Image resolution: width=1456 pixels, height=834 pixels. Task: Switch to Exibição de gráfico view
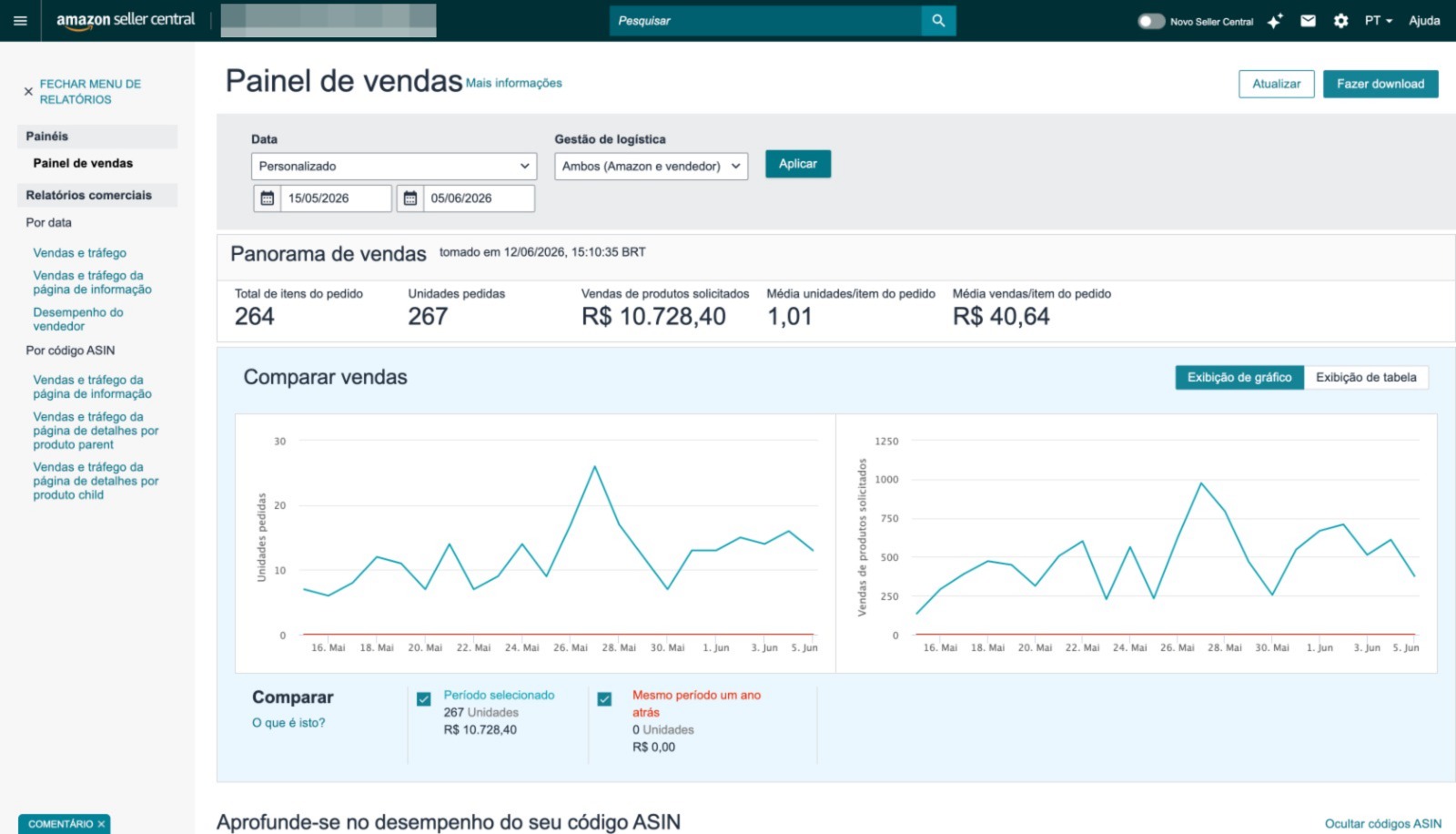tap(1239, 377)
